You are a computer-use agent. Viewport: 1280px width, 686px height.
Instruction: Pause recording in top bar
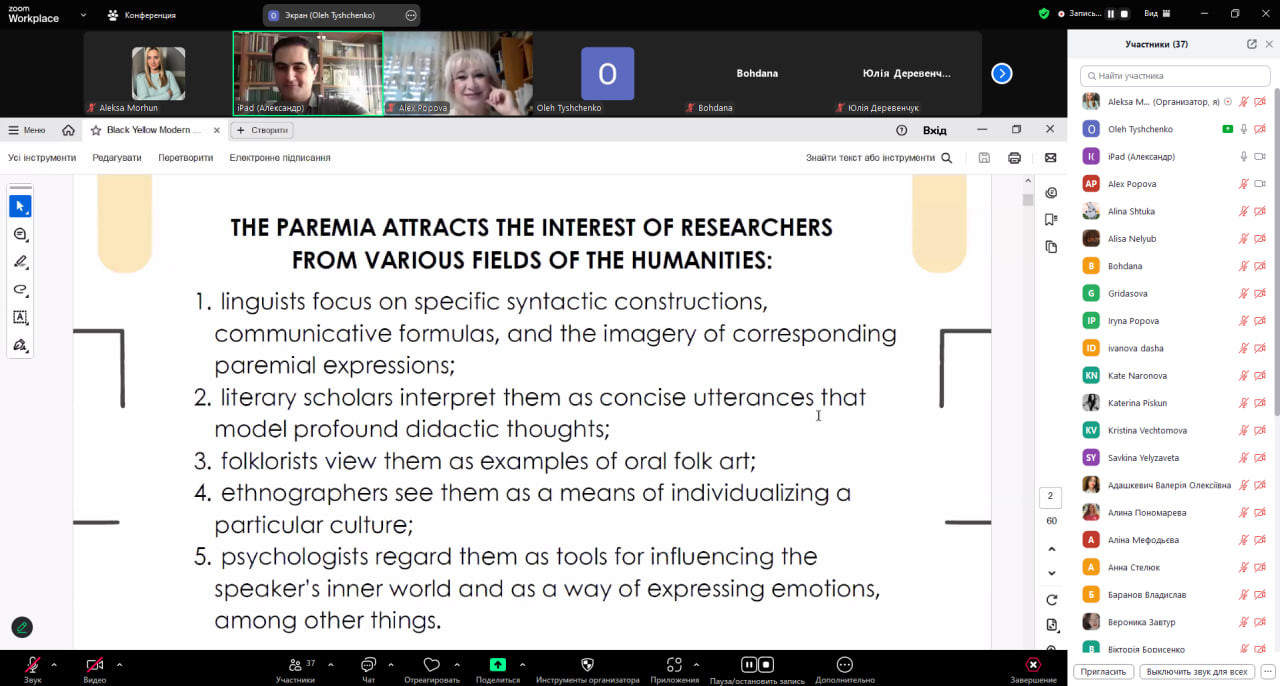tap(1110, 14)
